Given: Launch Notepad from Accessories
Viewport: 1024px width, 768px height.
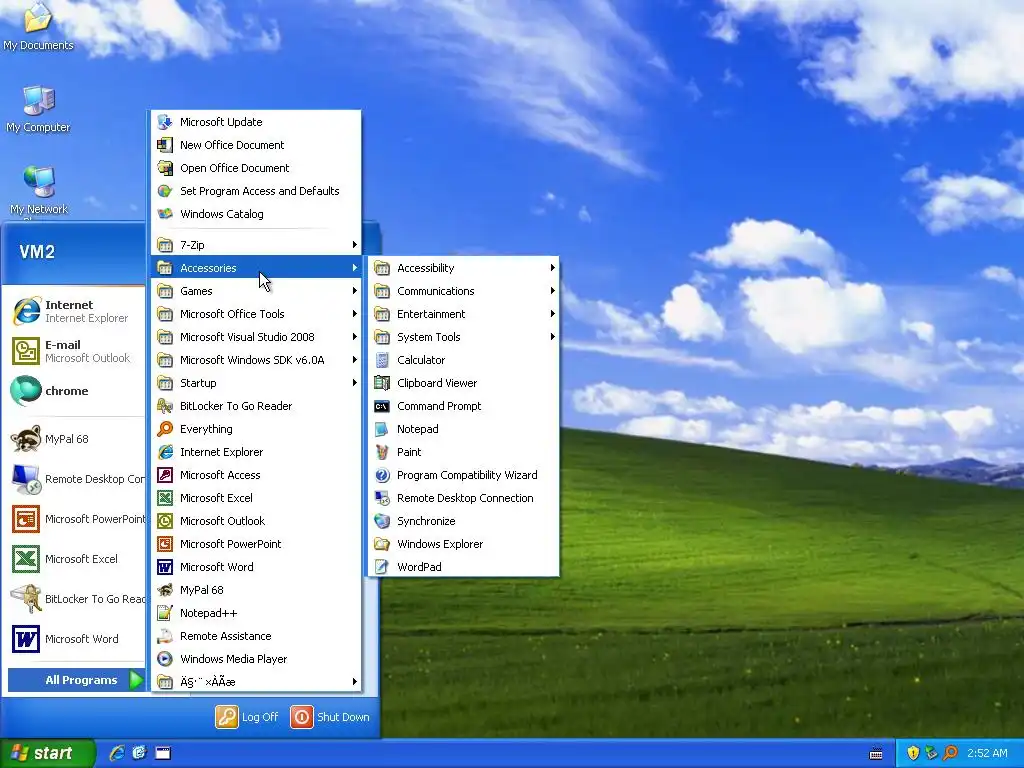Looking at the screenshot, I should coord(463,429).
